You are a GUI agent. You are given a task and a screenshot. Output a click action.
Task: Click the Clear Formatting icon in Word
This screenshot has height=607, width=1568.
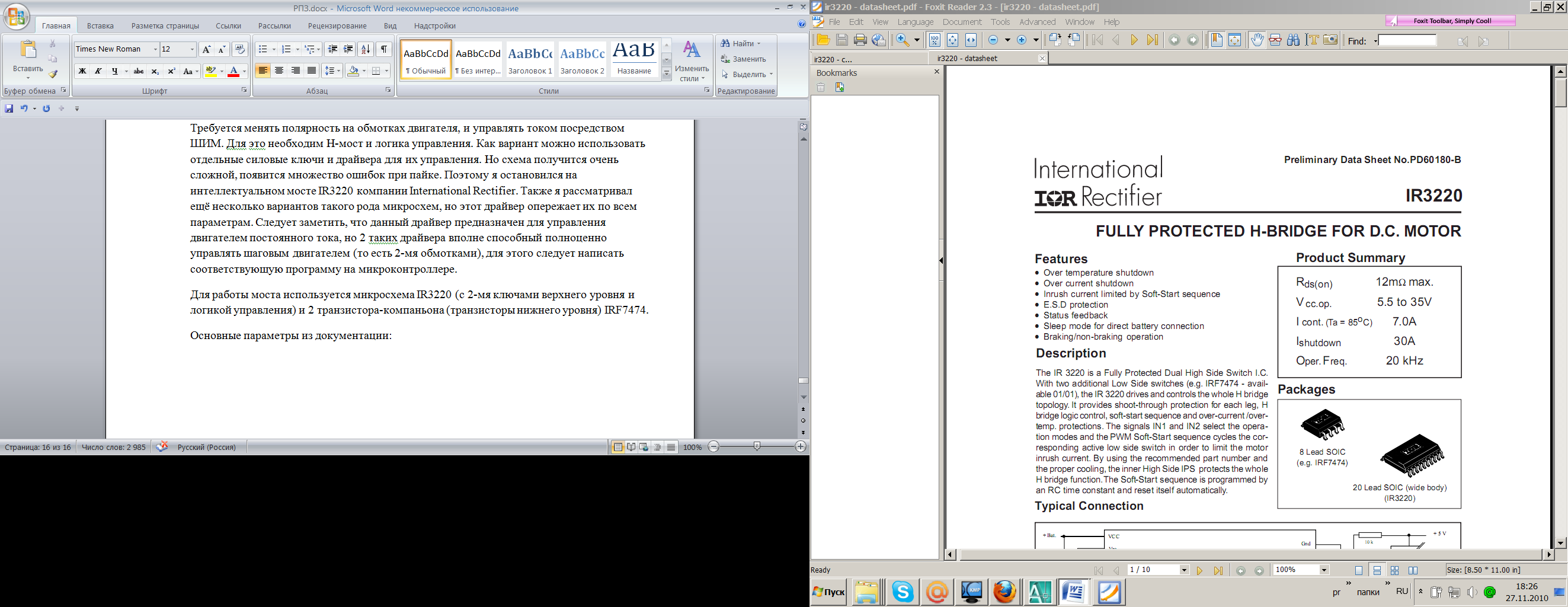[x=240, y=49]
